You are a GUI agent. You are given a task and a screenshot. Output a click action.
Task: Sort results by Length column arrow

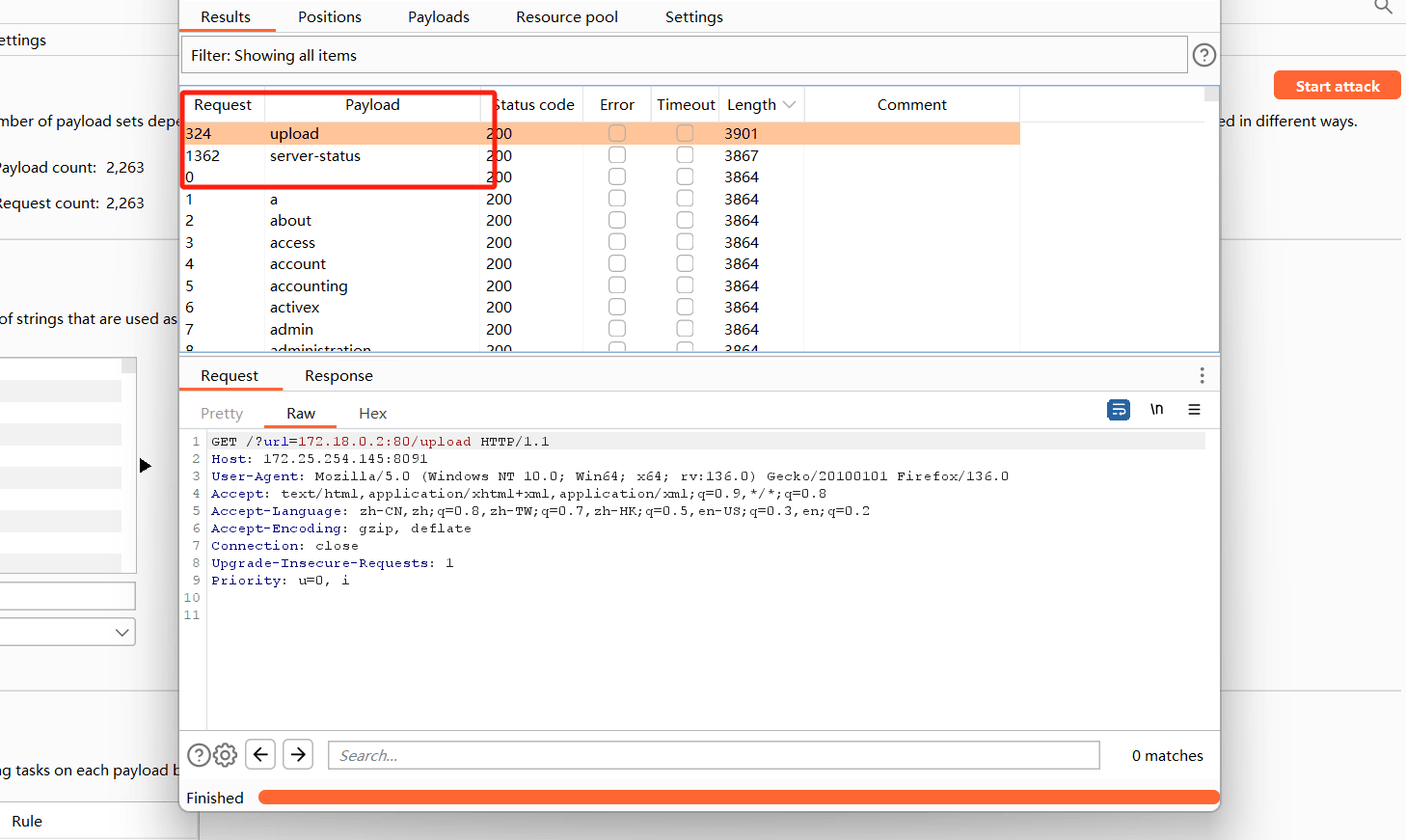pyautogui.click(x=790, y=105)
